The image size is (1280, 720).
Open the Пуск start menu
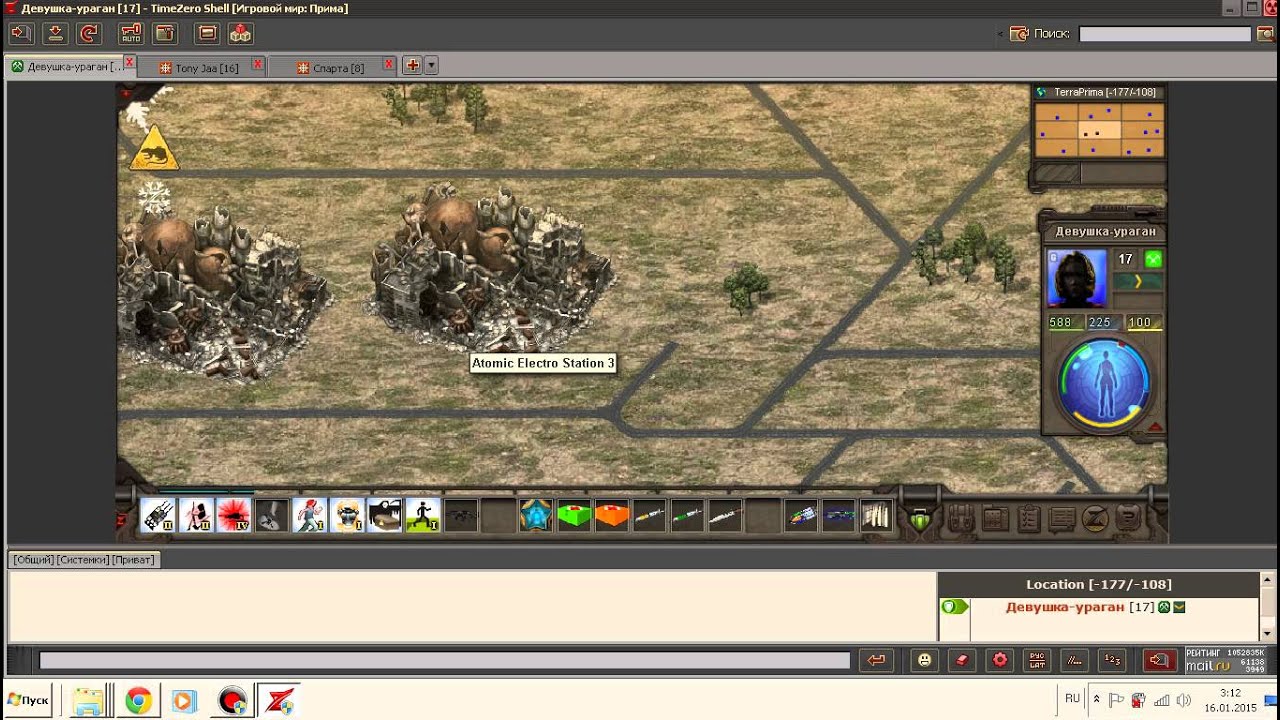pos(28,700)
